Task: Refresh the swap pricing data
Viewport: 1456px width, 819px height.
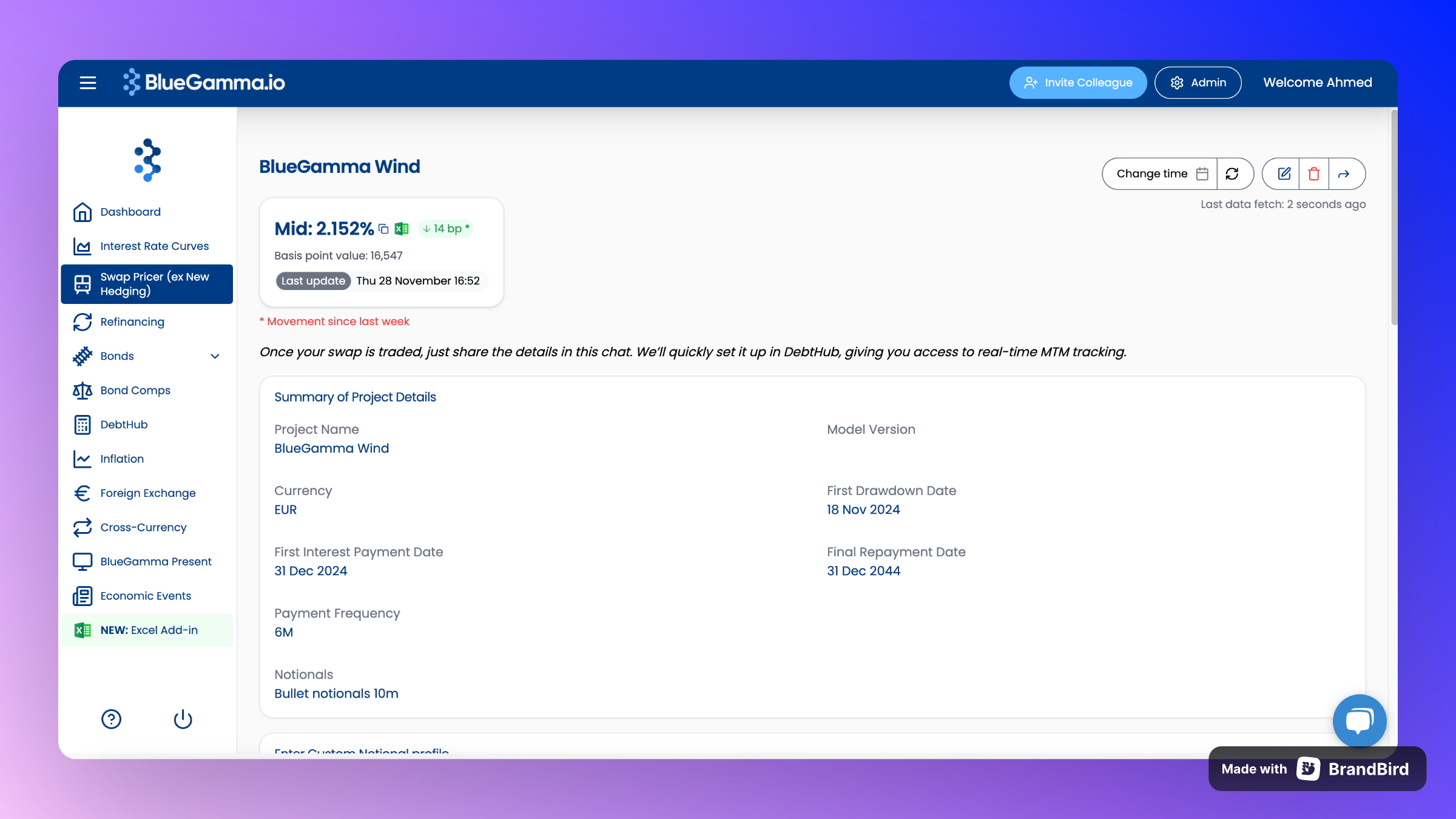Action: point(1232,174)
